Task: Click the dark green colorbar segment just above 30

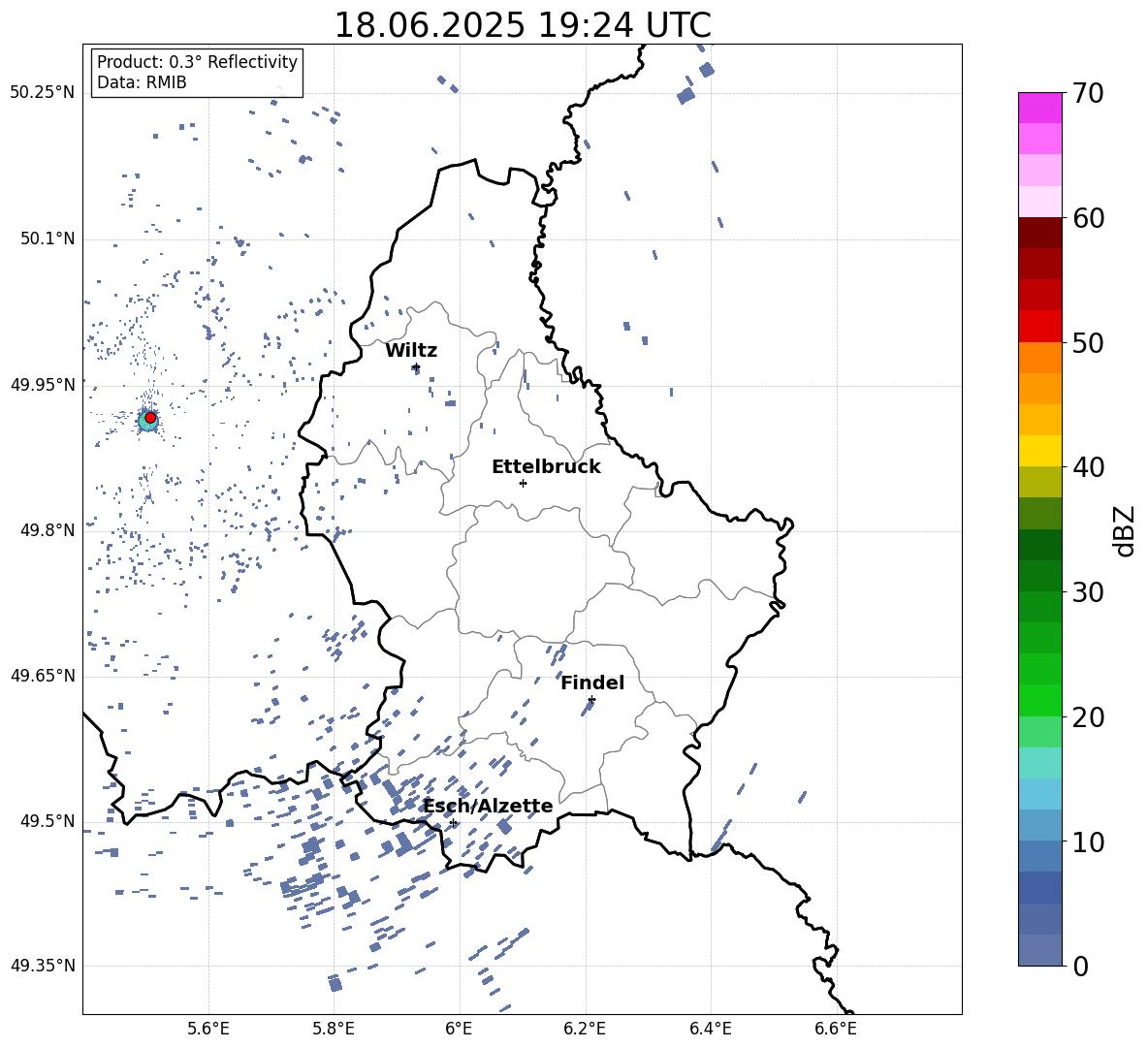Action: pos(1039,576)
